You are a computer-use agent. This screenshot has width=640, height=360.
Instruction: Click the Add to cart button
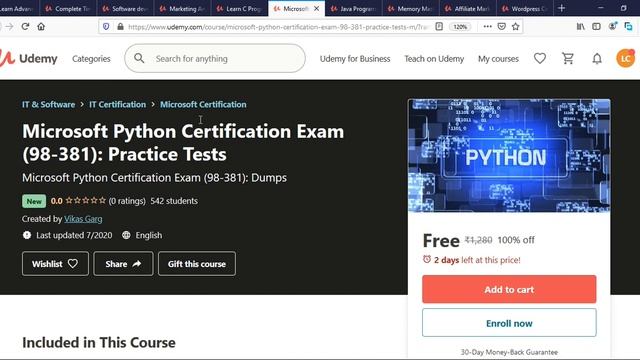click(509, 289)
